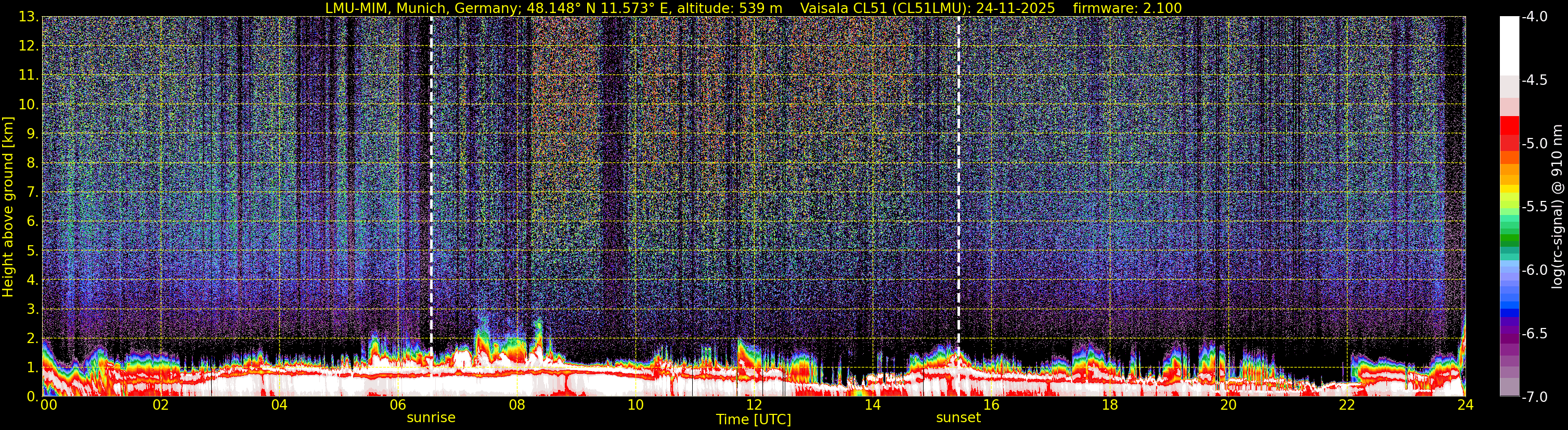The width and height of the screenshot is (1568, 430).
Task: Click the '11.' height axis tick label
Action: click(28, 75)
